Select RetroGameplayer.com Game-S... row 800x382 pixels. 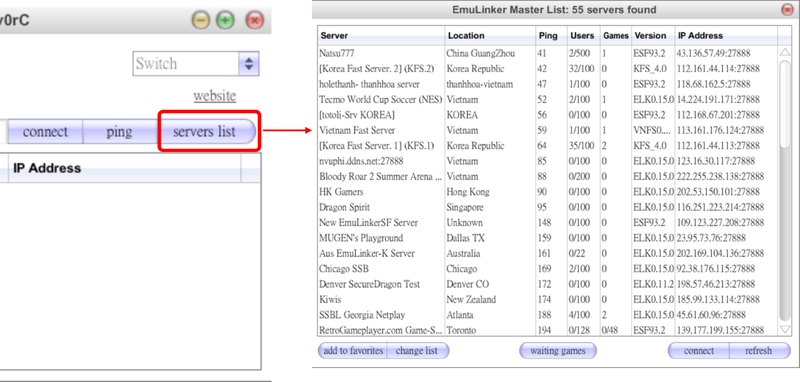coord(547,330)
